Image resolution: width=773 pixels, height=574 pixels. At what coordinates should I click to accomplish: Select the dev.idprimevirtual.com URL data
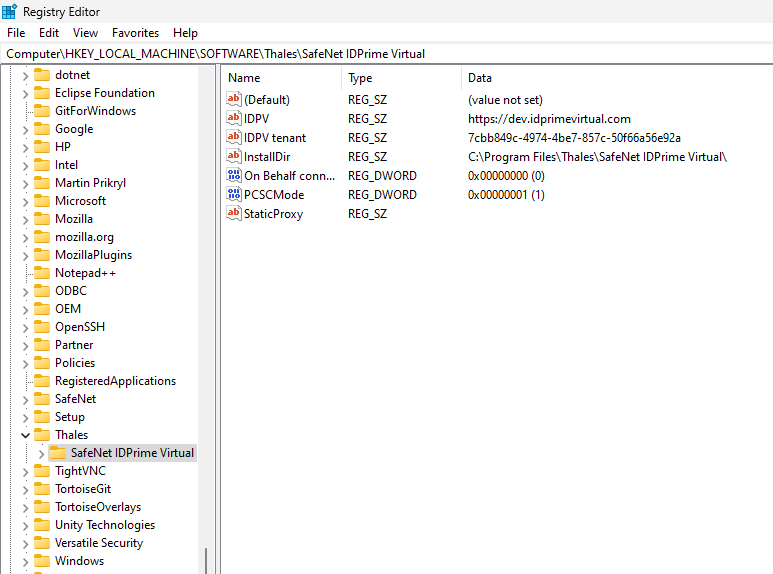(549, 119)
